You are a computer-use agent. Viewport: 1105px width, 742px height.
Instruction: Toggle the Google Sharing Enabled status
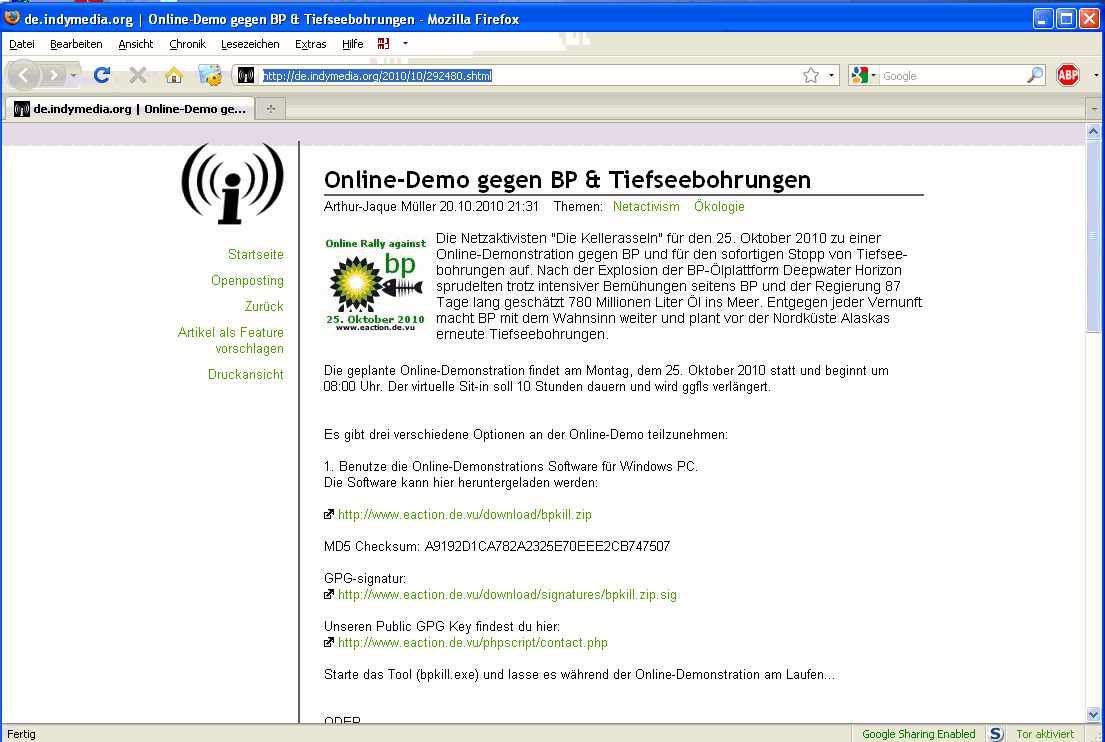pyautogui.click(x=918, y=734)
